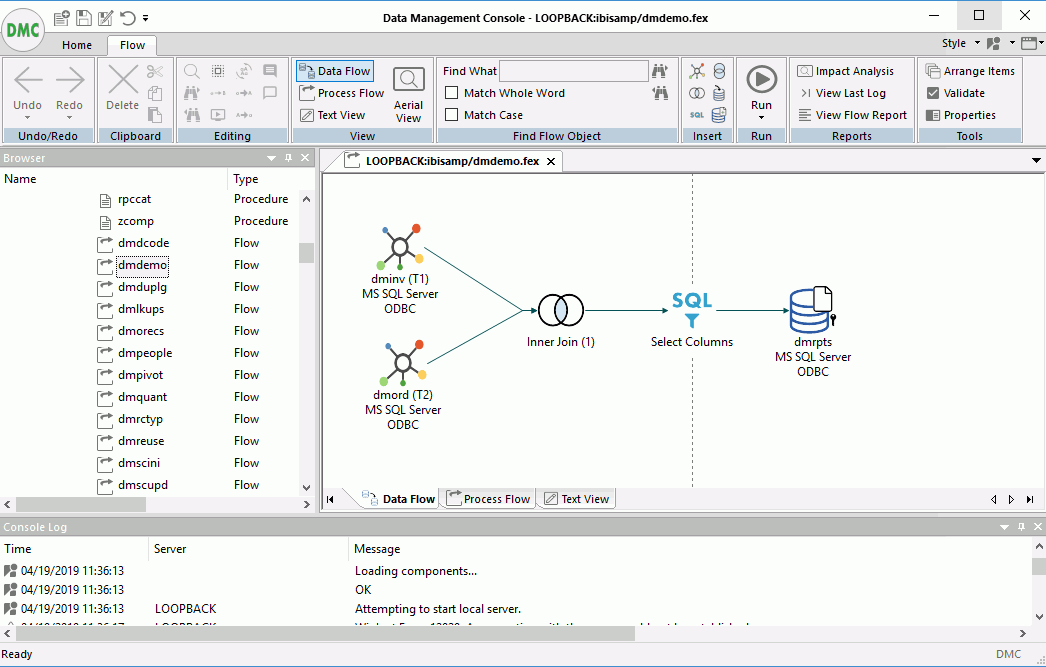The width and height of the screenshot is (1046, 667).
Task: Click View Last Log
Action: 843,93
